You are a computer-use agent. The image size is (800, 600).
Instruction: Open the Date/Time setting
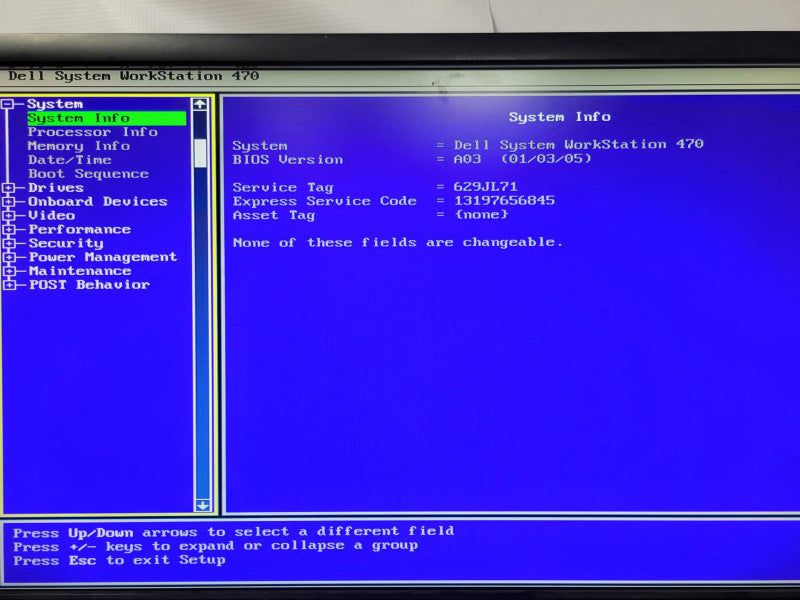[69, 160]
